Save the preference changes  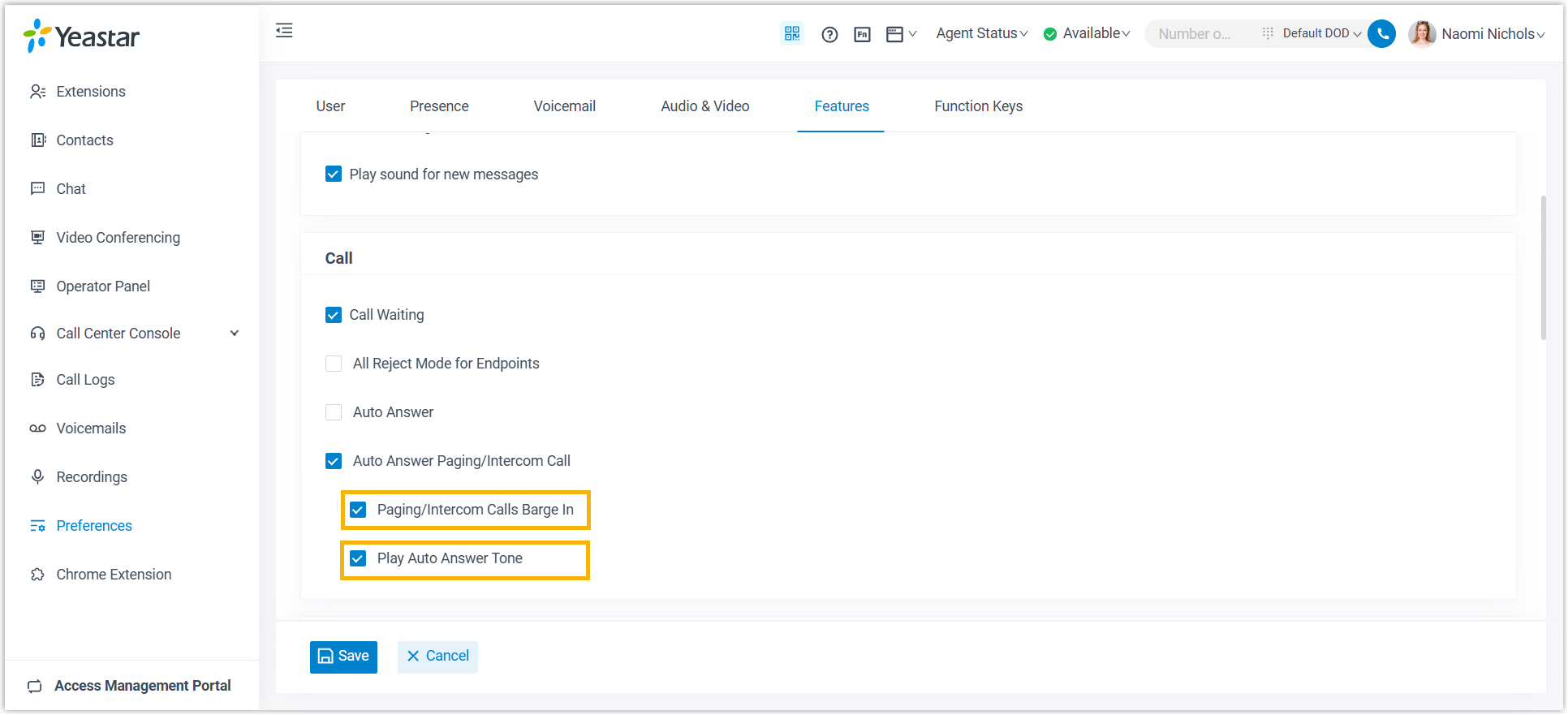point(343,657)
